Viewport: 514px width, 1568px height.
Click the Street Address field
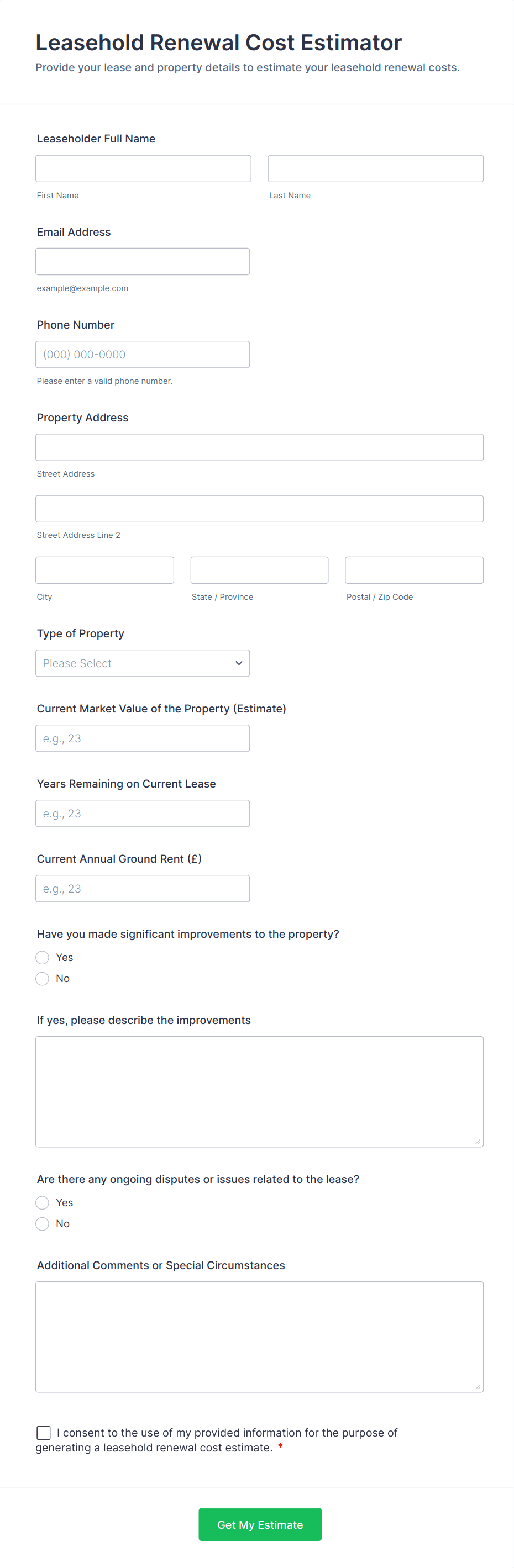pos(259,447)
